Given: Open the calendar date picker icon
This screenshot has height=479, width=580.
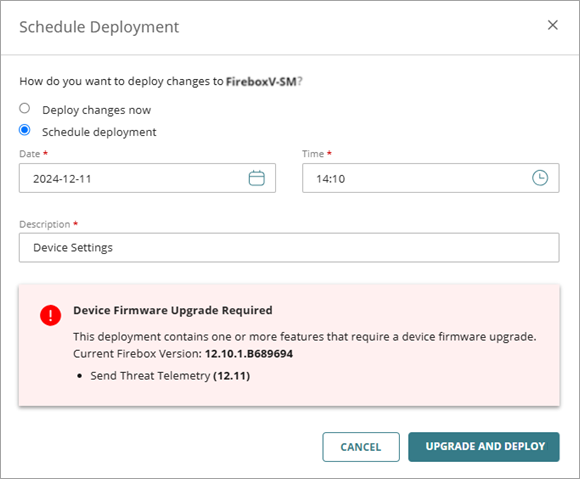Looking at the screenshot, I should click(256, 178).
